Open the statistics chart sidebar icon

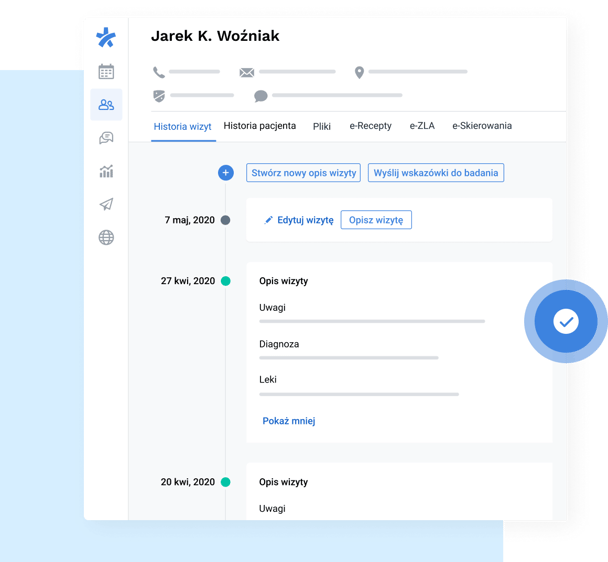pos(106,171)
